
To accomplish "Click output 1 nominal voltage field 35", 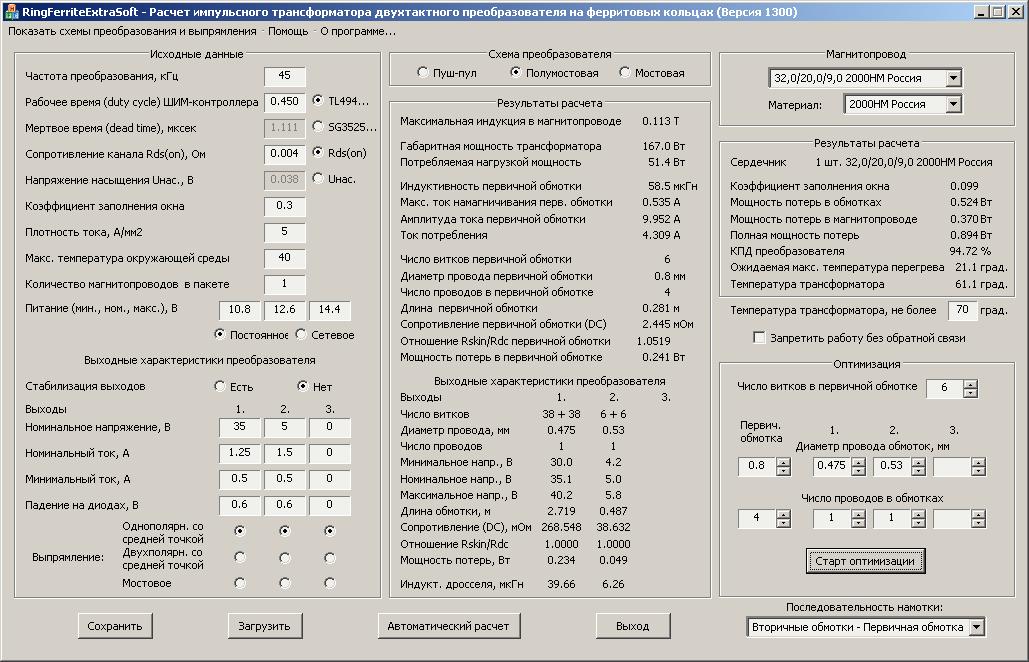I will click(x=240, y=427).
